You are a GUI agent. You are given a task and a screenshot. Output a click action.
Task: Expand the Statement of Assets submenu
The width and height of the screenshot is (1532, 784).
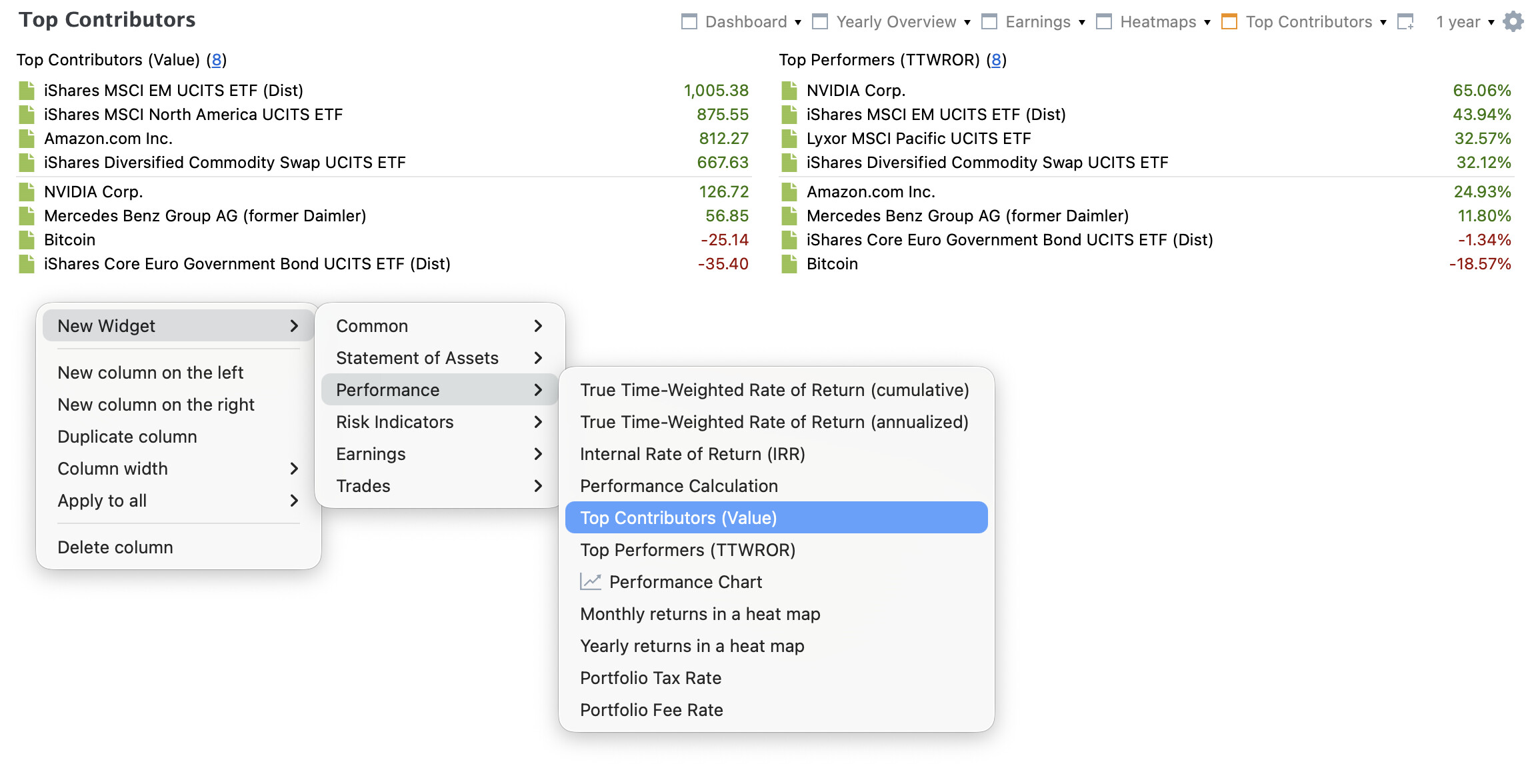(x=439, y=358)
